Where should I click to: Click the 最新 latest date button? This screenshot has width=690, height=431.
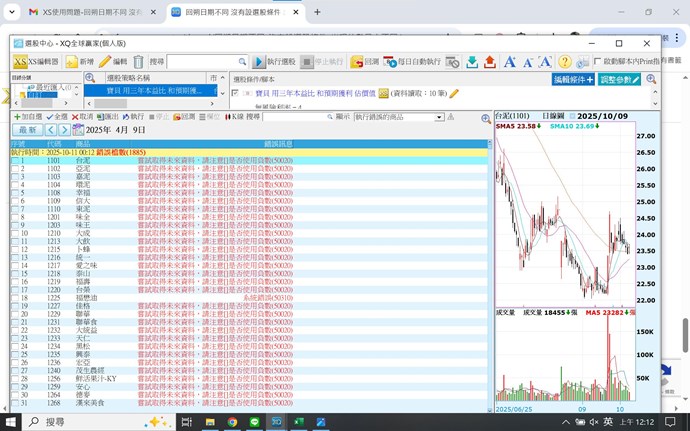click(x=27, y=130)
